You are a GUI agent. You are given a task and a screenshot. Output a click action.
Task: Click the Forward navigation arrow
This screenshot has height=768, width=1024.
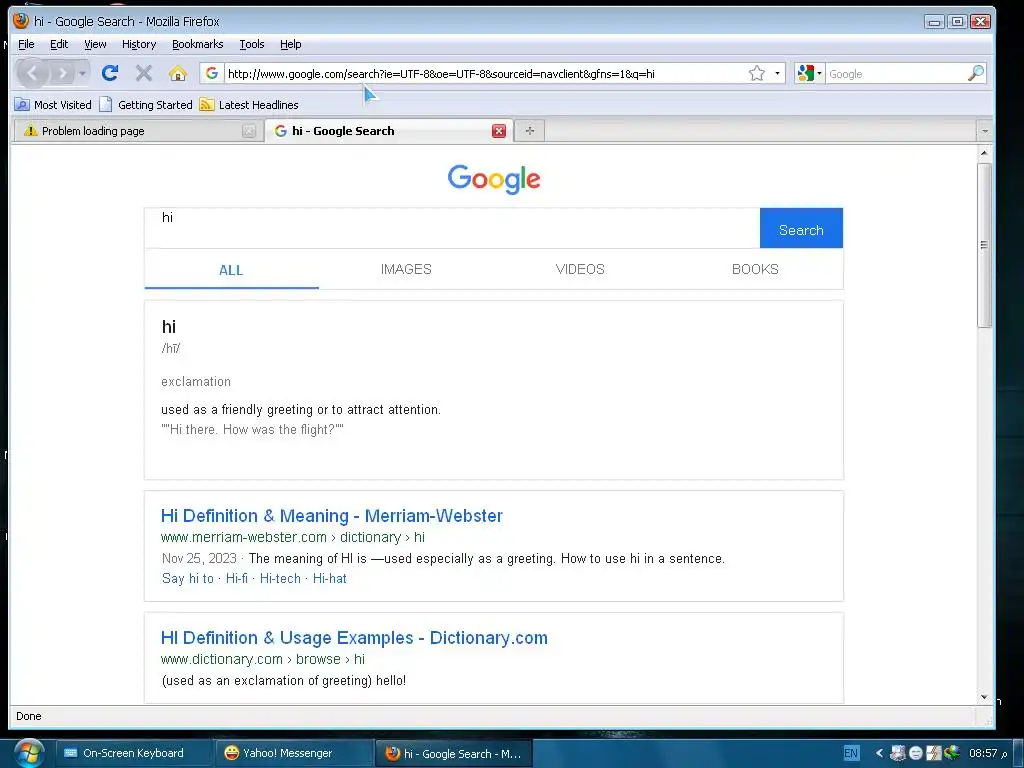click(x=63, y=73)
